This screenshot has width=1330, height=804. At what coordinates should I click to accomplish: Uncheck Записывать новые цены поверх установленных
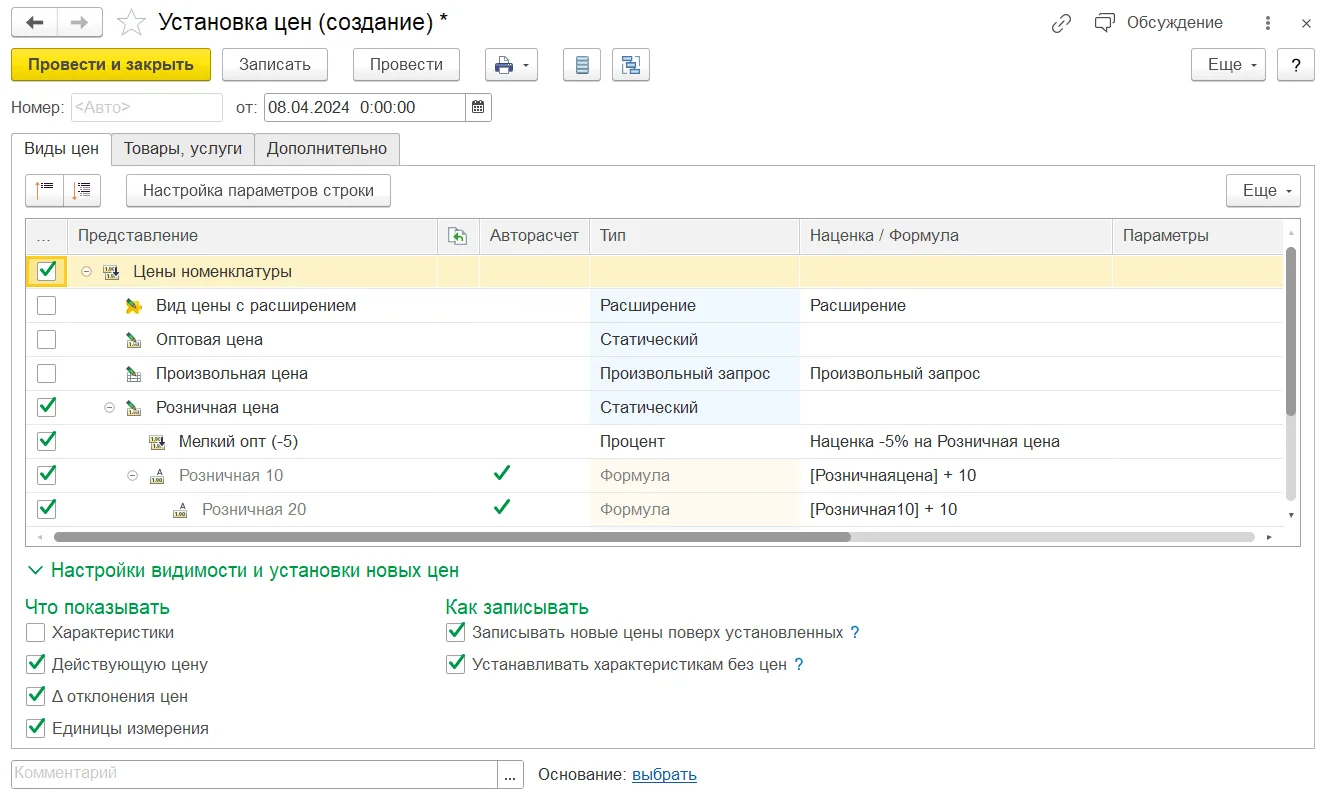click(456, 632)
